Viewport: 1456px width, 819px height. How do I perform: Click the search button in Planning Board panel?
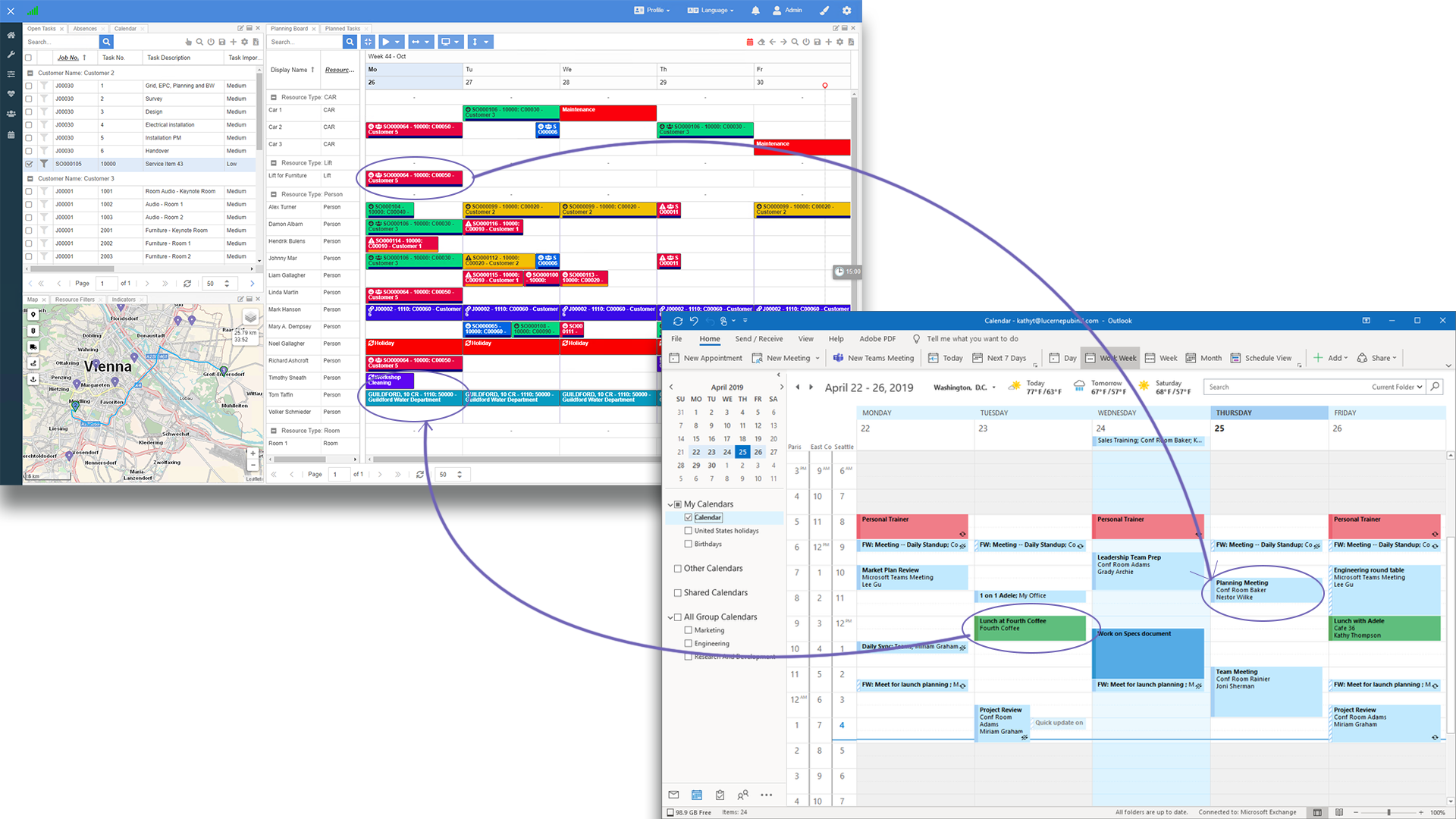(x=350, y=42)
